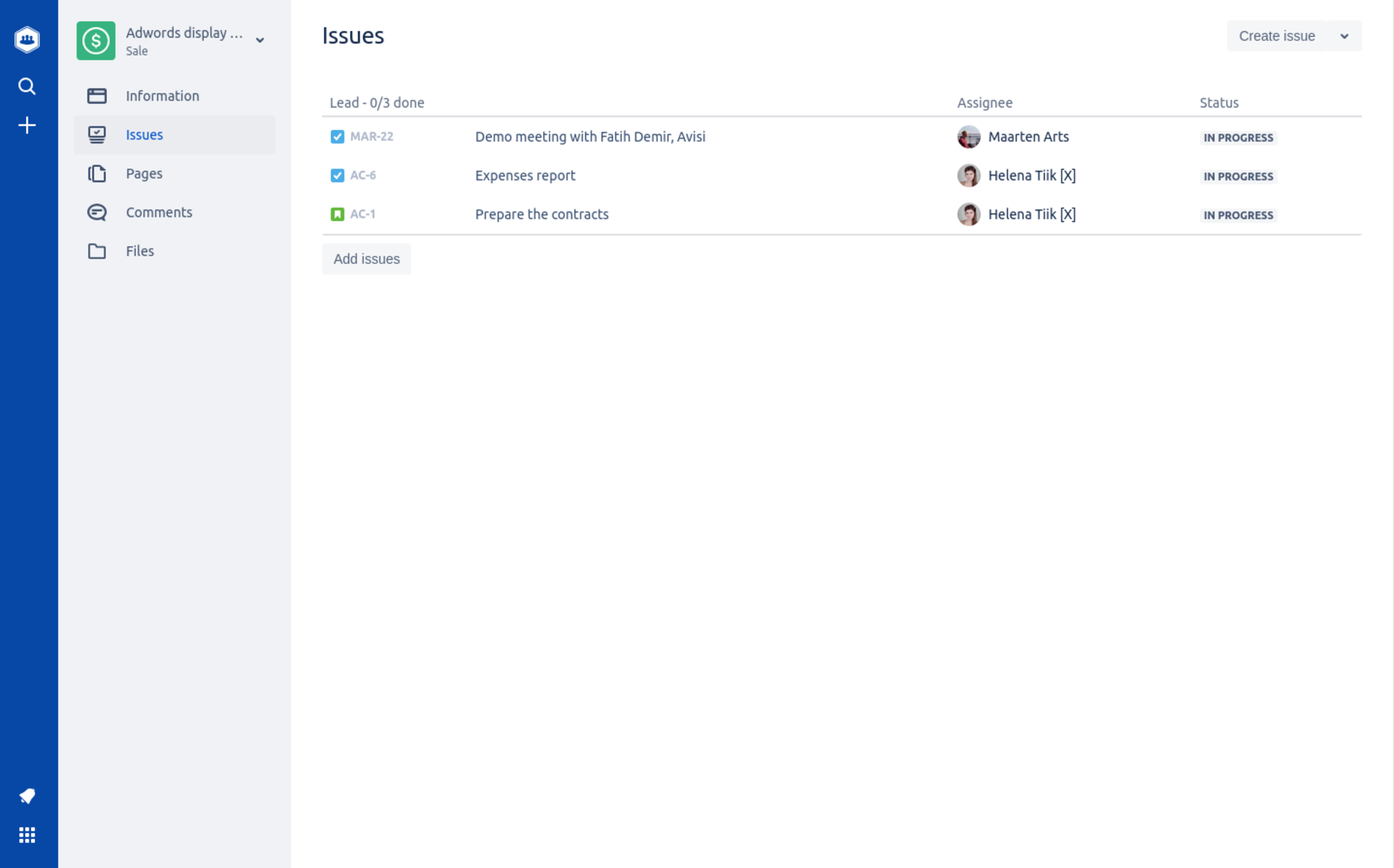Open the app switcher grid icon
The image size is (1394, 868).
[27, 835]
